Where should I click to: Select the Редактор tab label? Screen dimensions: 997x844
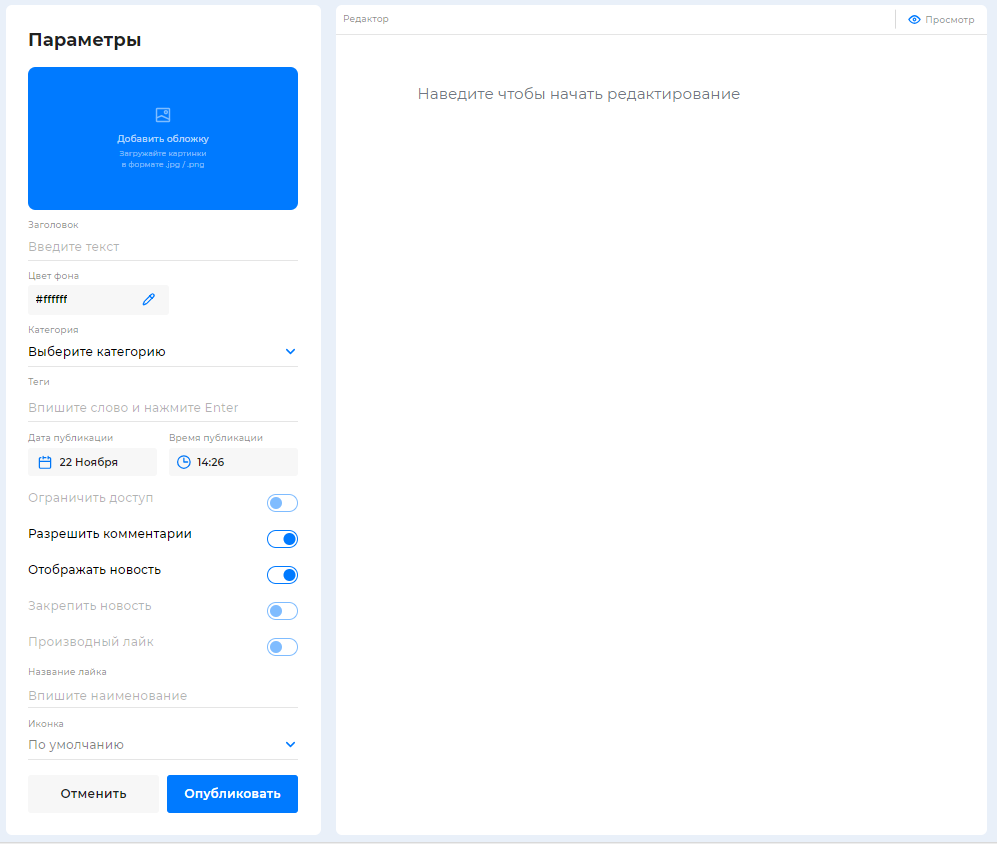(366, 19)
